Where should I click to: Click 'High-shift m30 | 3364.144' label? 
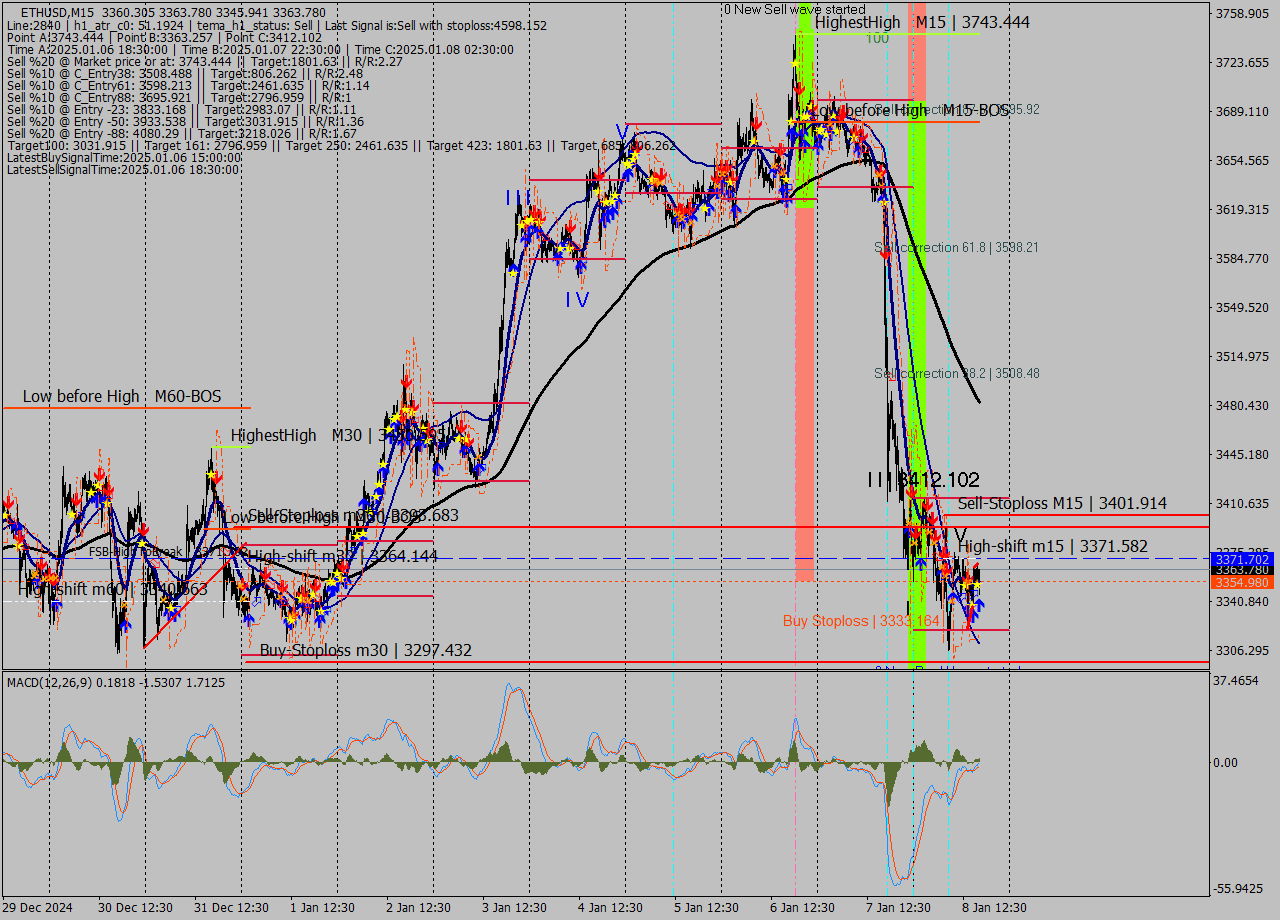[x=342, y=556]
